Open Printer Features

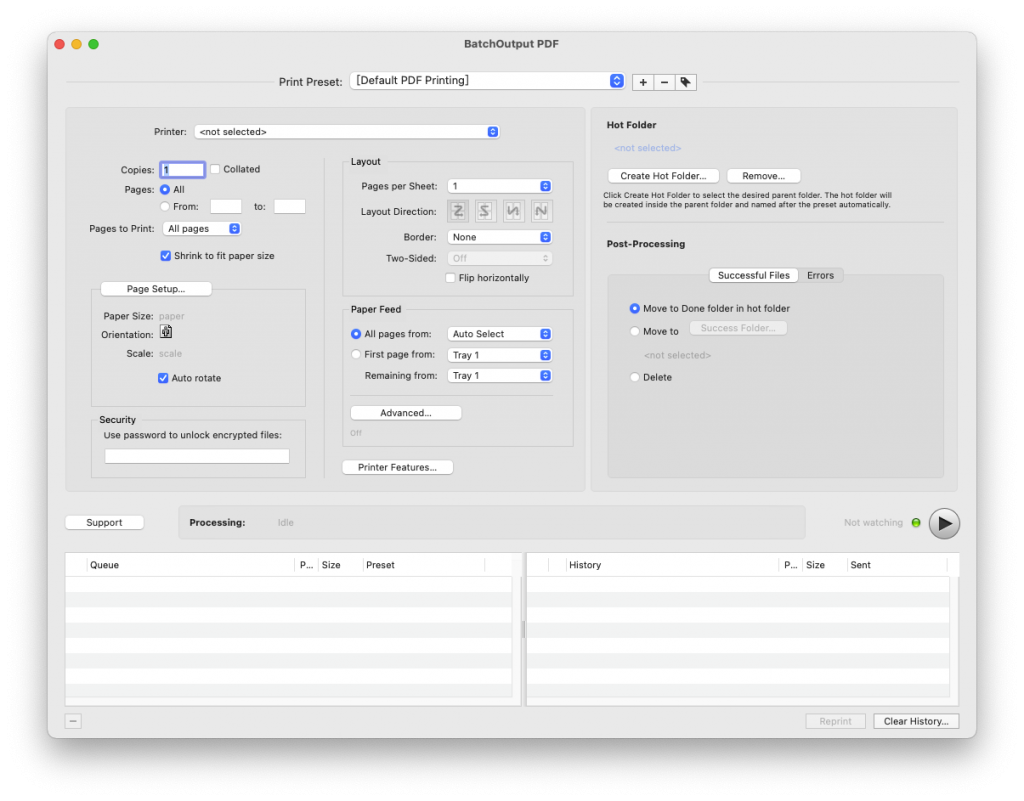[397, 467]
